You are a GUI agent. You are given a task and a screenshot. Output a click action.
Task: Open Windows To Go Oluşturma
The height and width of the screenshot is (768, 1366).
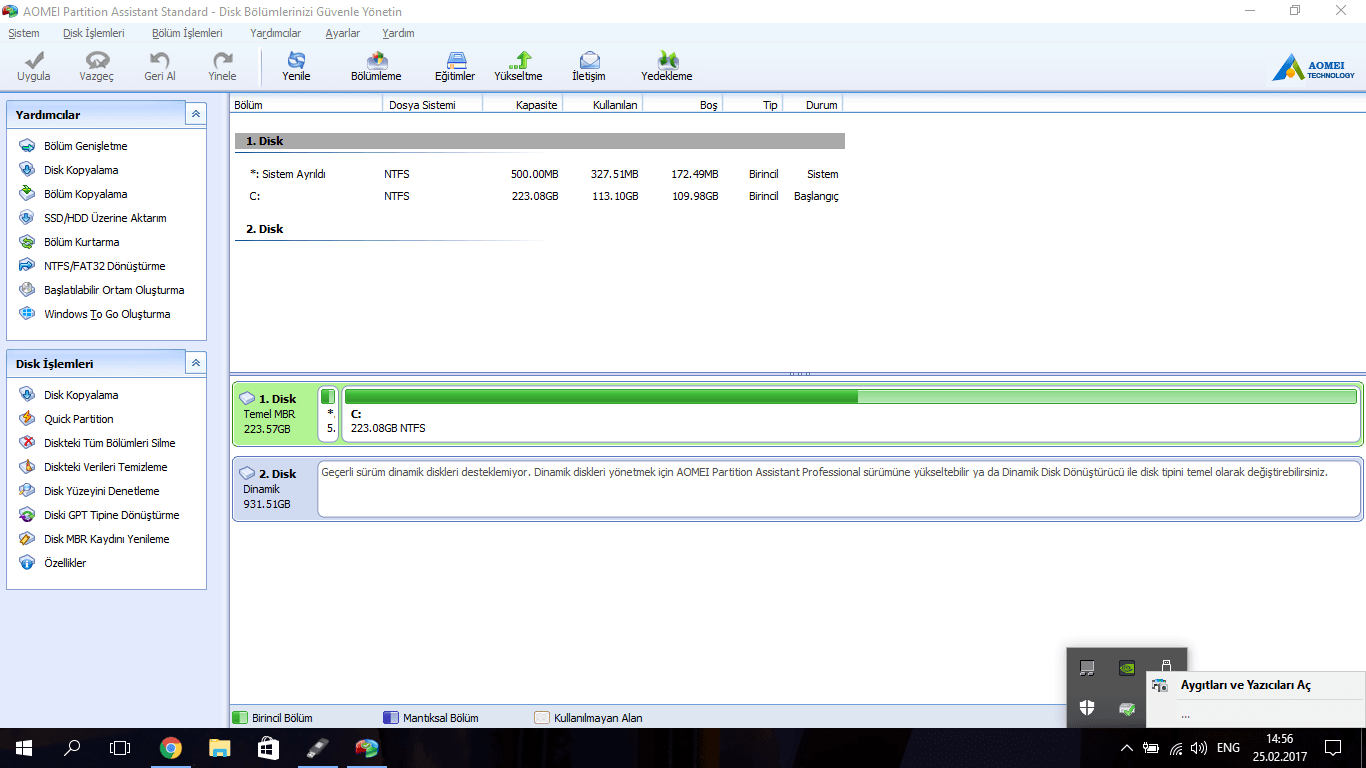click(x=107, y=314)
